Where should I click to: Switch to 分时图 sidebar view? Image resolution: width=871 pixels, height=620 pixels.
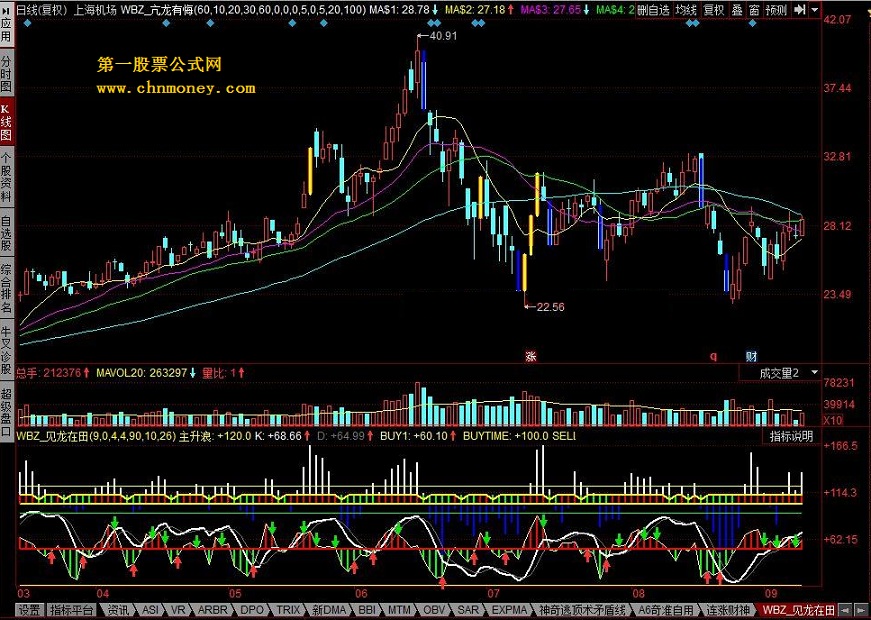point(6,74)
